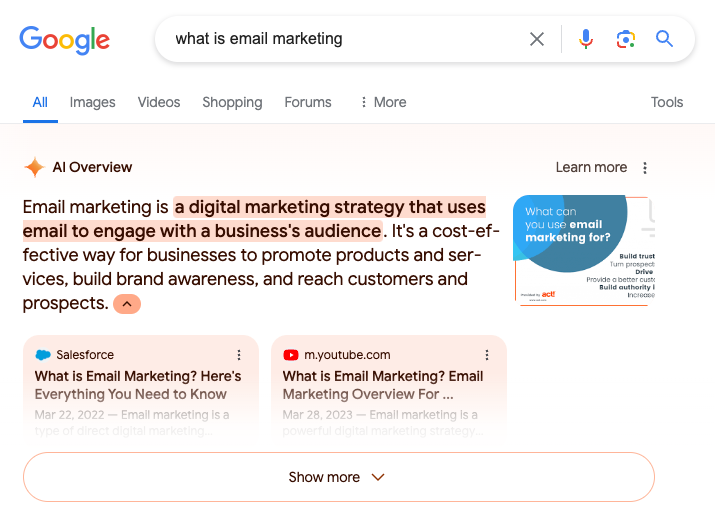Start voice search with microphone icon
Image resolution: width=715 pixels, height=510 pixels.
[586, 39]
